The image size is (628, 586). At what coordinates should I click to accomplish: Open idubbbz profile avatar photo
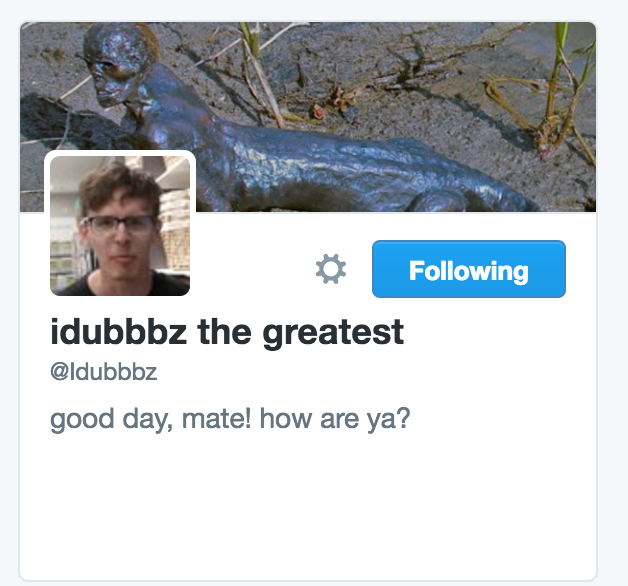coord(120,226)
